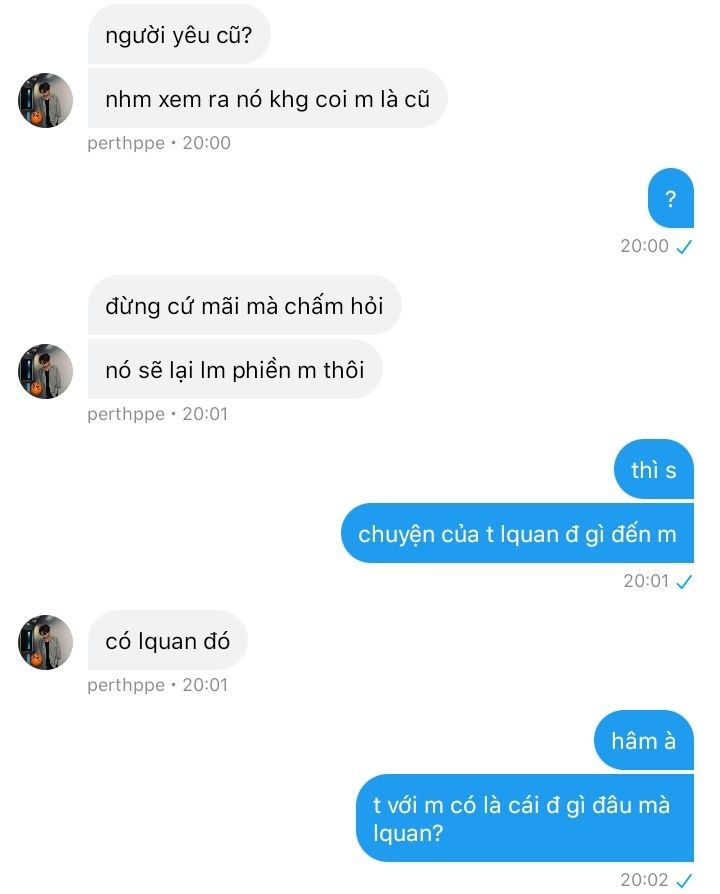Tap perthppe's avatar next to 'nó sẽ lại lm phiền'
The width and height of the screenshot is (720, 894).
tap(46, 371)
